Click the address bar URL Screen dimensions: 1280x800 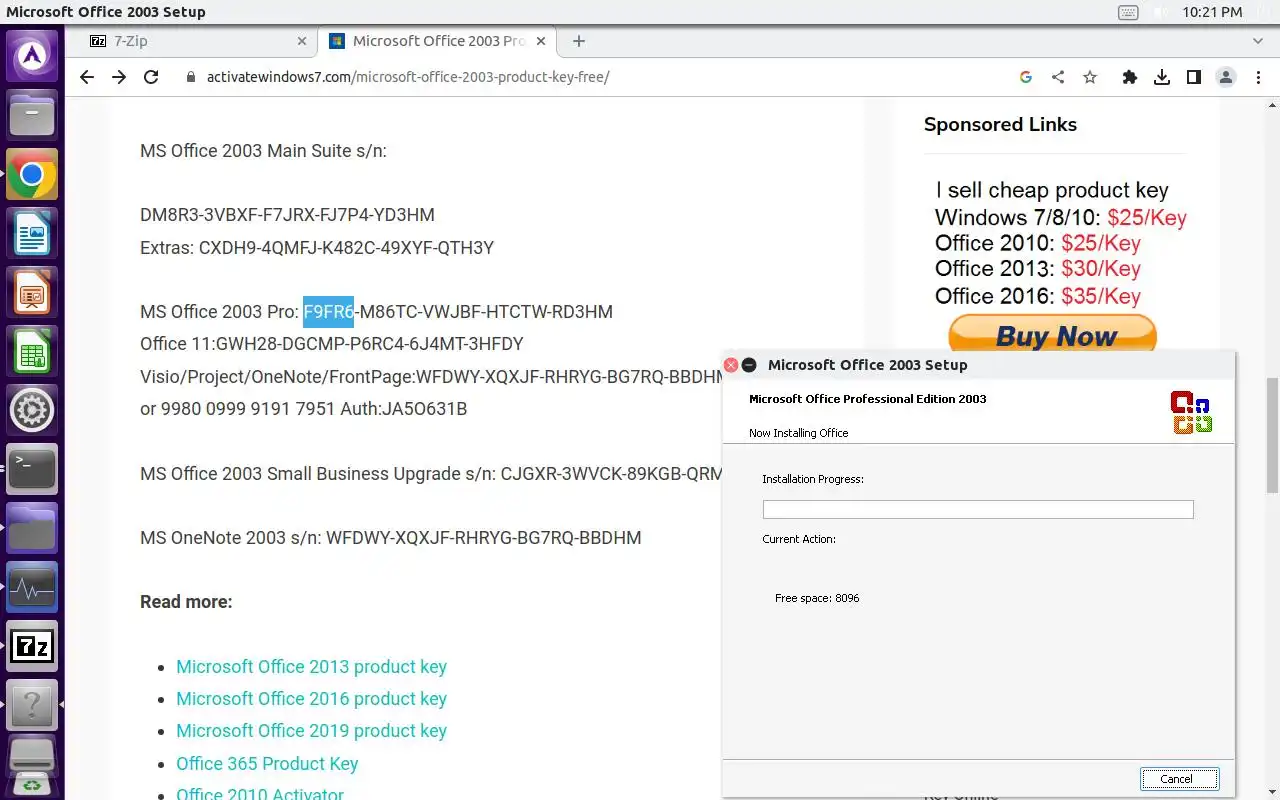point(408,77)
